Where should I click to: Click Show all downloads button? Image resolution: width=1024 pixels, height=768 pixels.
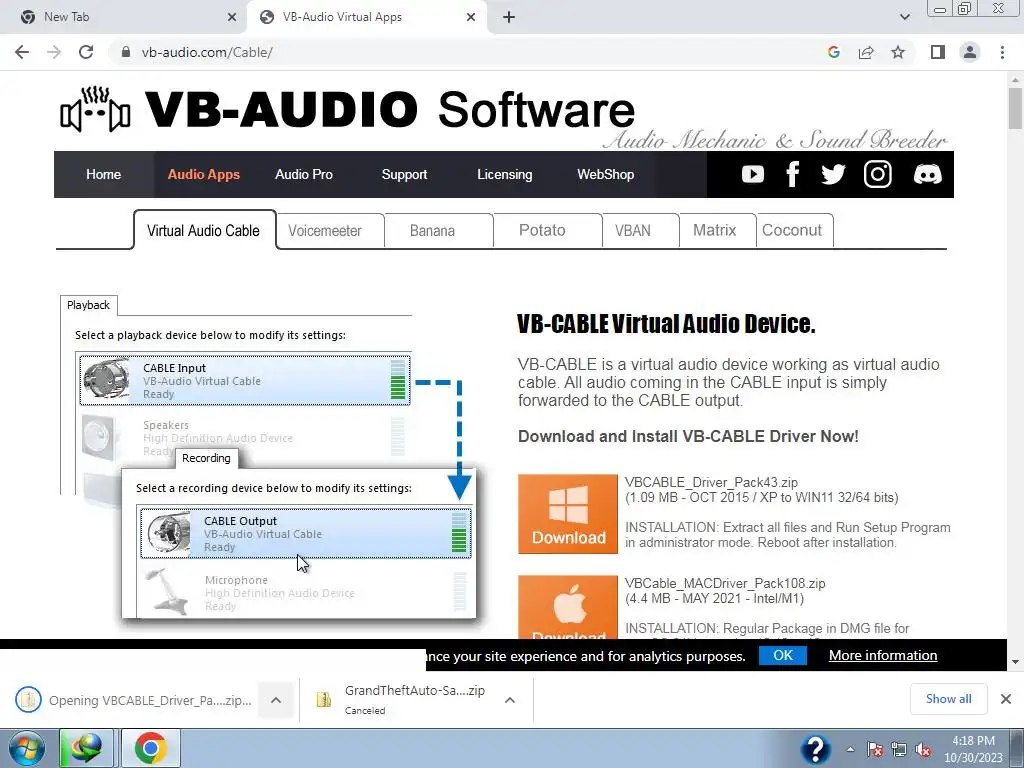(948, 699)
